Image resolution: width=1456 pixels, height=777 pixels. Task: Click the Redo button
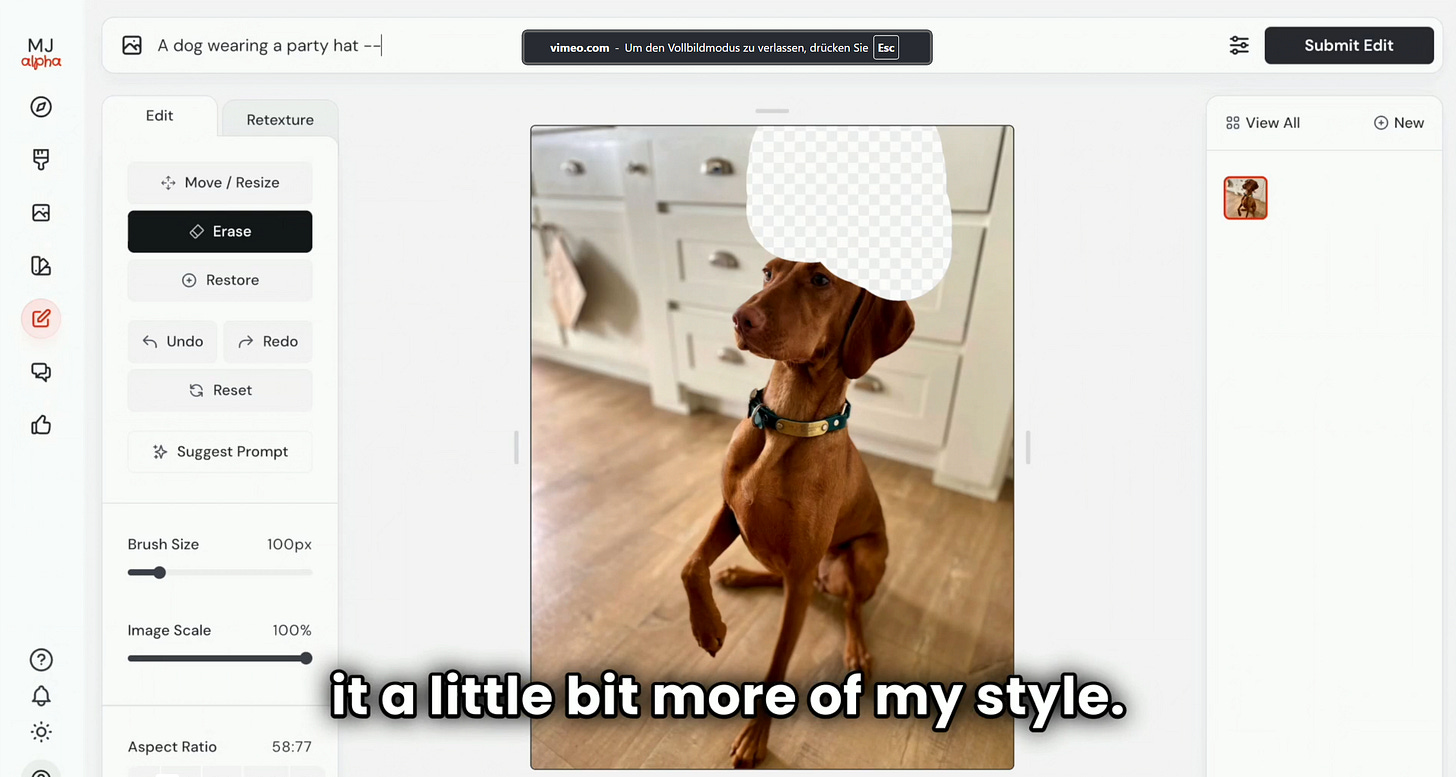pyautogui.click(x=268, y=342)
